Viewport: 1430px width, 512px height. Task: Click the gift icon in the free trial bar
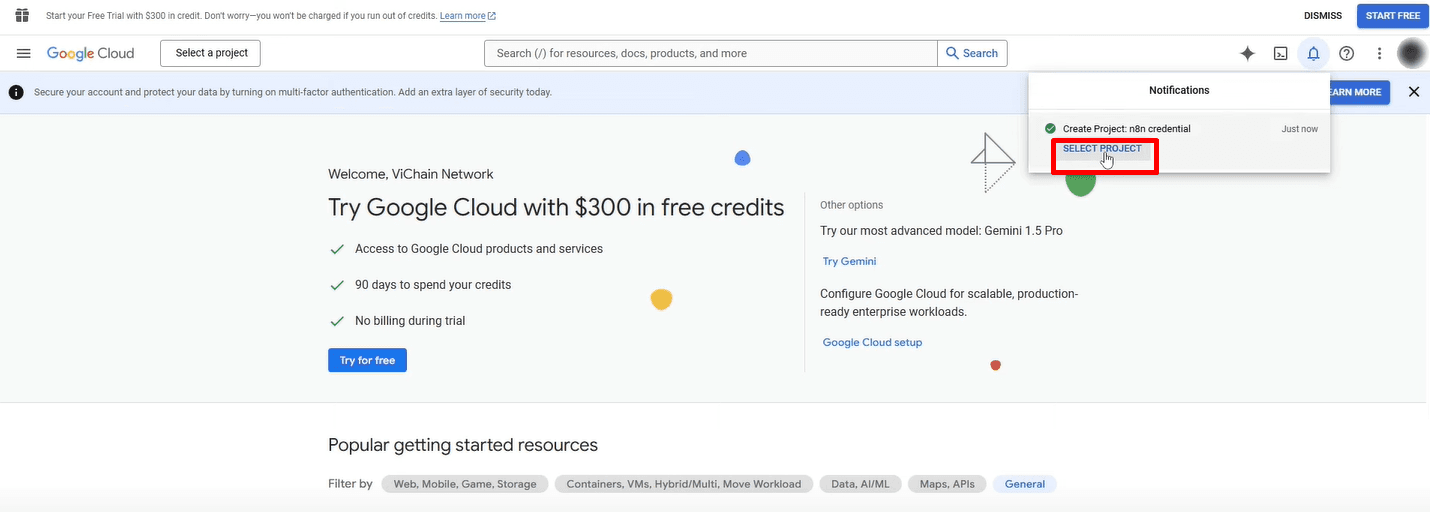click(22, 15)
